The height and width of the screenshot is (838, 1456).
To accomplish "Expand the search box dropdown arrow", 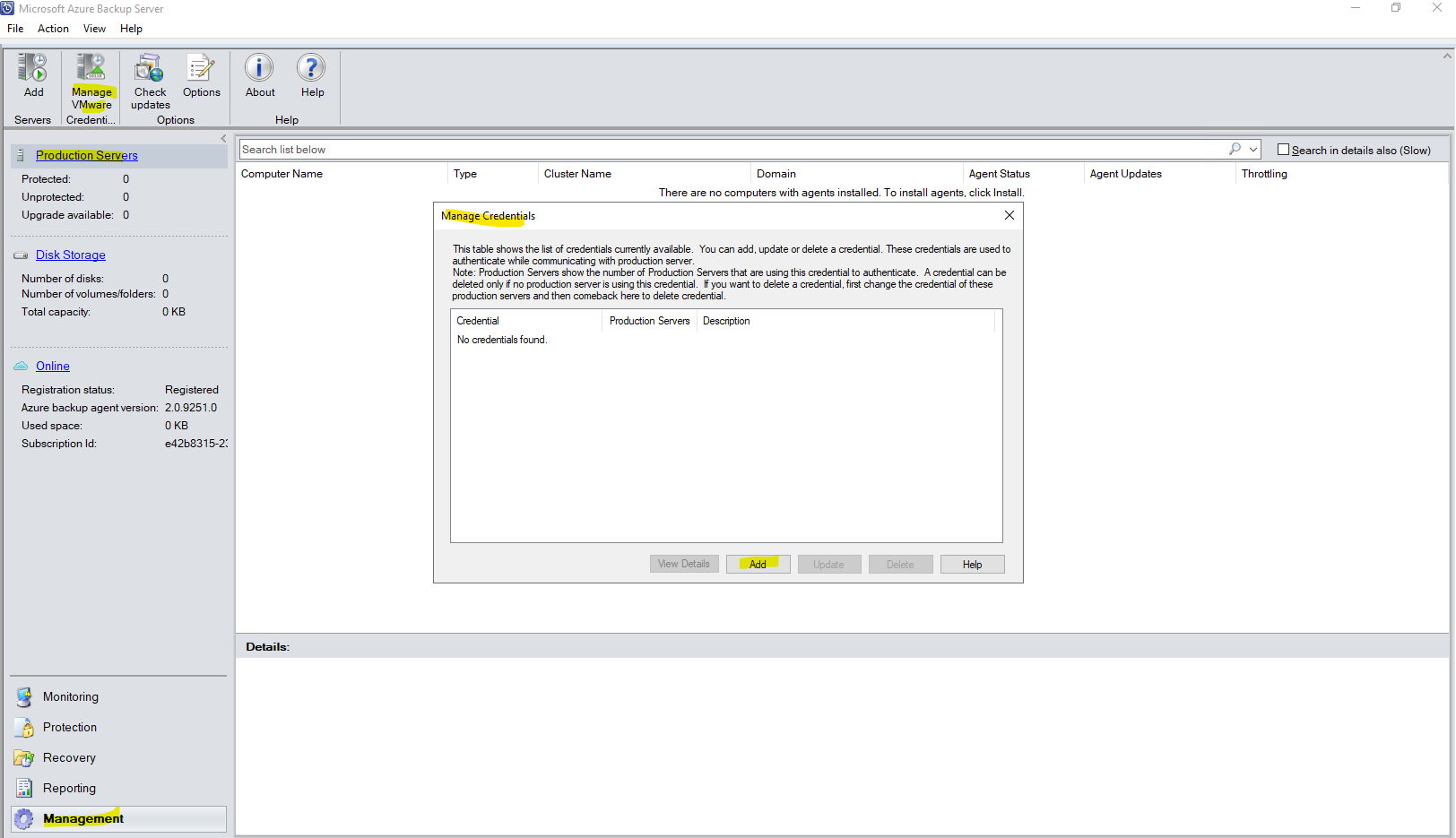I will pyautogui.click(x=1253, y=150).
